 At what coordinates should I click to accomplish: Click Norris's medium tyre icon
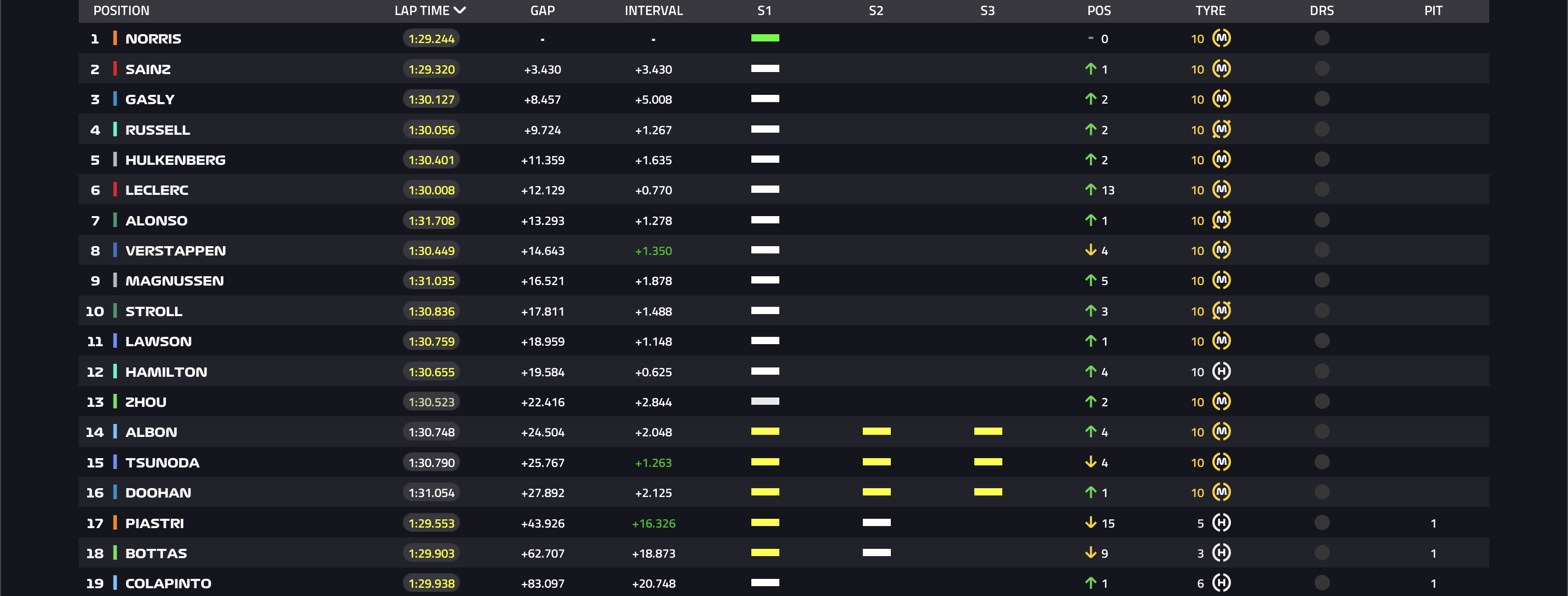pyautogui.click(x=1221, y=38)
